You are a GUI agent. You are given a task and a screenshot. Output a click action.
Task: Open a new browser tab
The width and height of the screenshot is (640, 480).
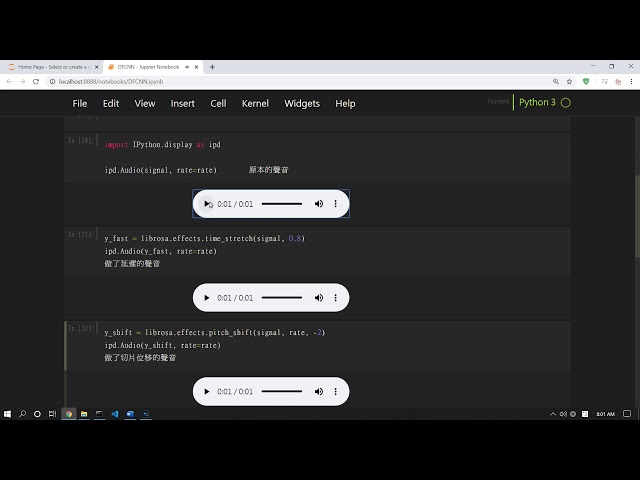click(x=212, y=67)
